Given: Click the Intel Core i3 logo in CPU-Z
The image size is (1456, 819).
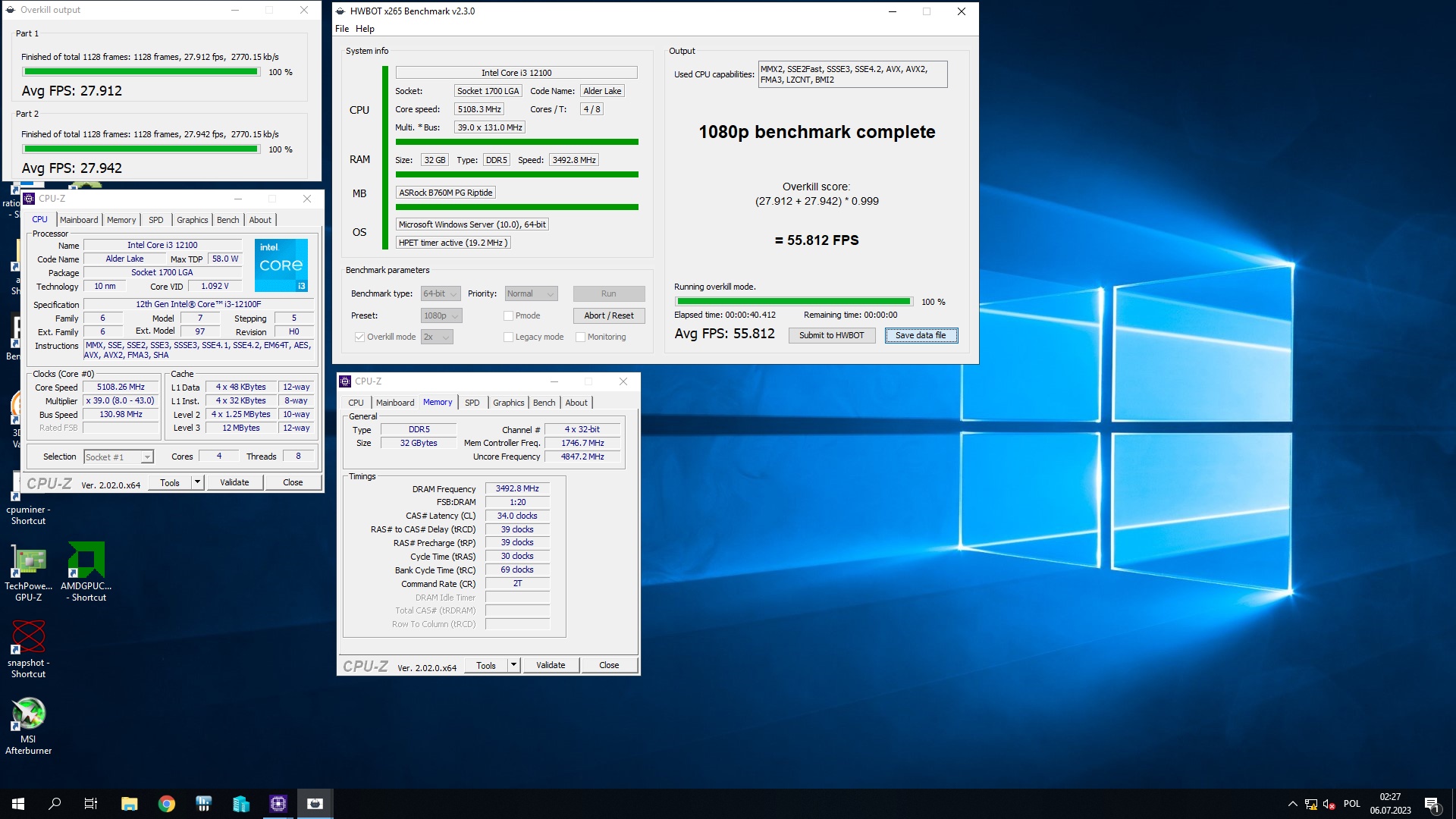Looking at the screenshot, I should pyautogui.click(x=281, y=265).
